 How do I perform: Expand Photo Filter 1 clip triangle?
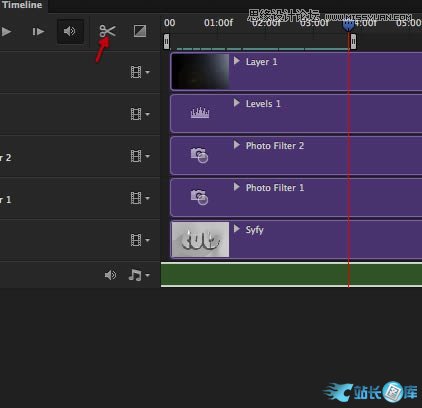point(237,187)
